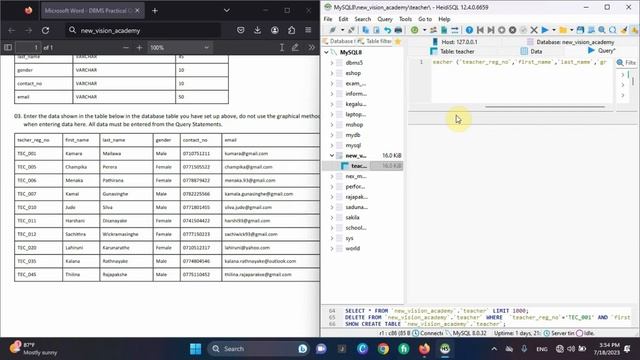This screenshot has height=360, width=640.
Task: Click the copy icon in HeidiSQL toolbar
Action: (x=366, y=30)
